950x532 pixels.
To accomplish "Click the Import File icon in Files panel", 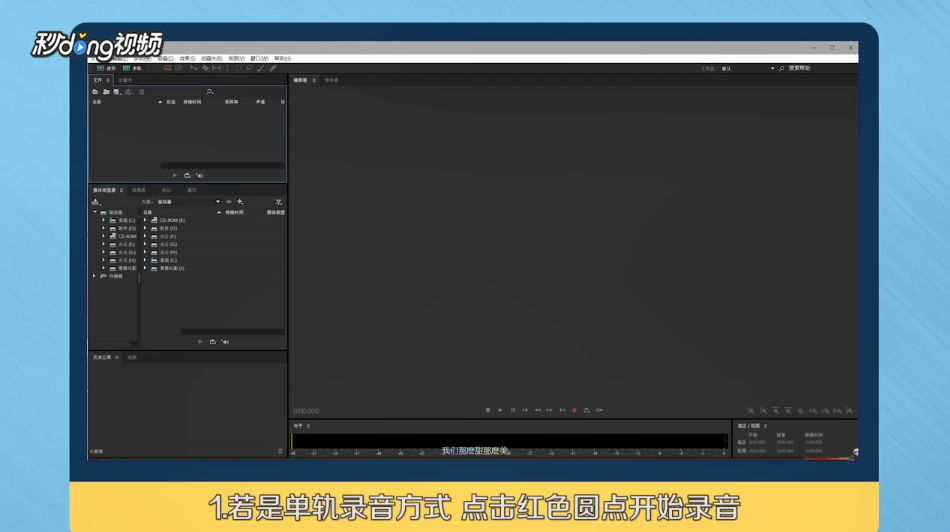I will pos(106,92).
